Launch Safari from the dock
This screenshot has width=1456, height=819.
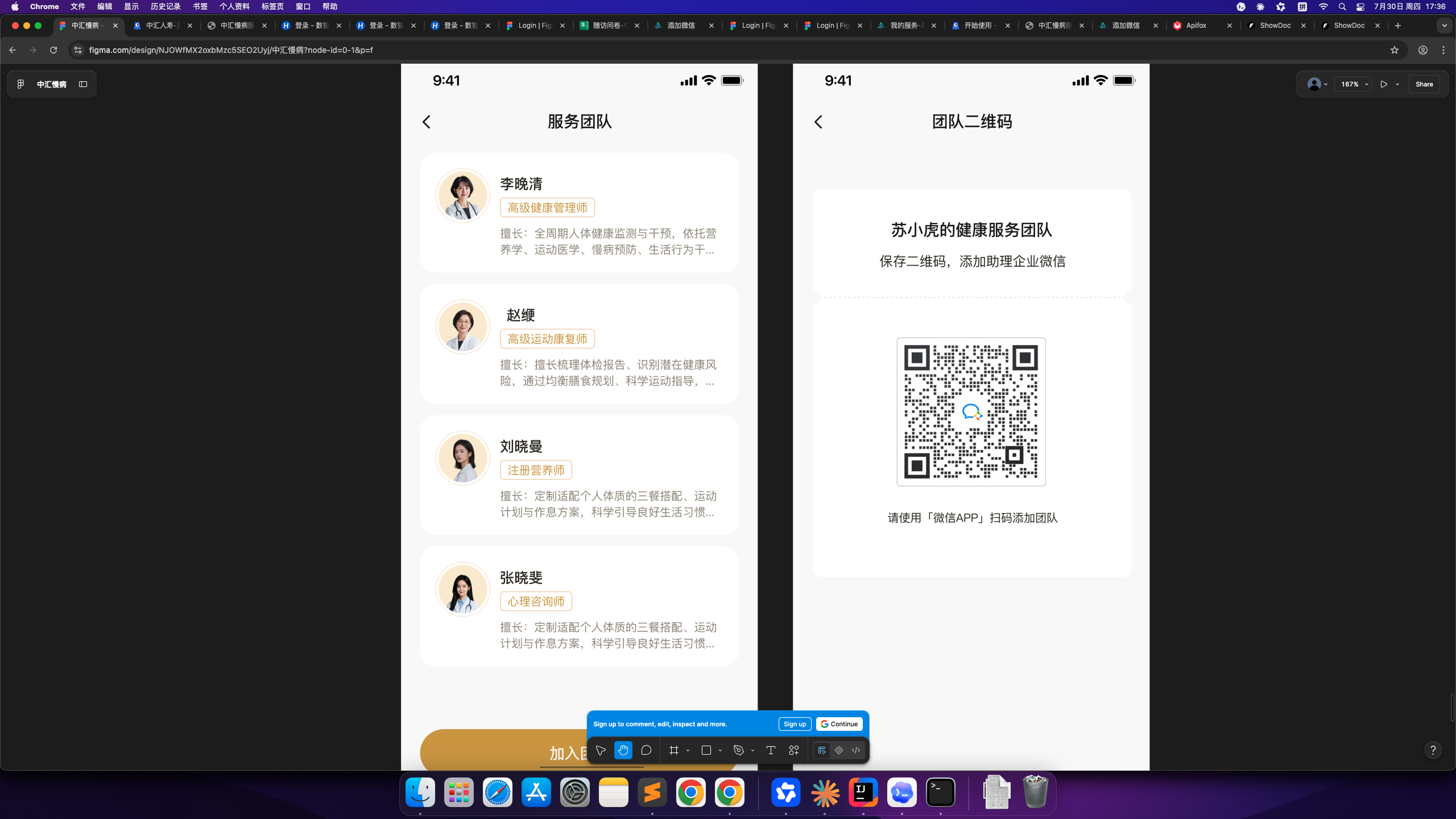point(498,792)
